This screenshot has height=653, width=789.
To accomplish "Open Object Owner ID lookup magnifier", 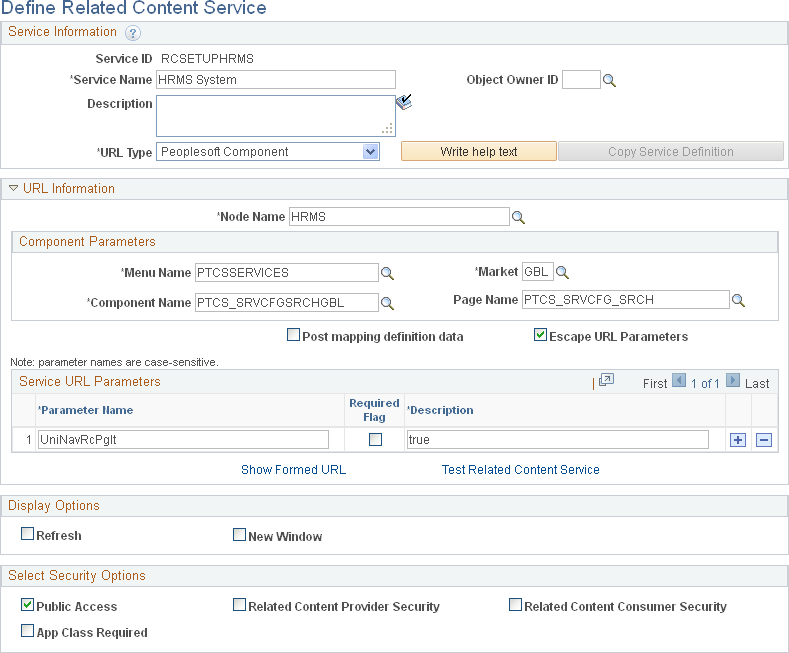I will 609,80.
